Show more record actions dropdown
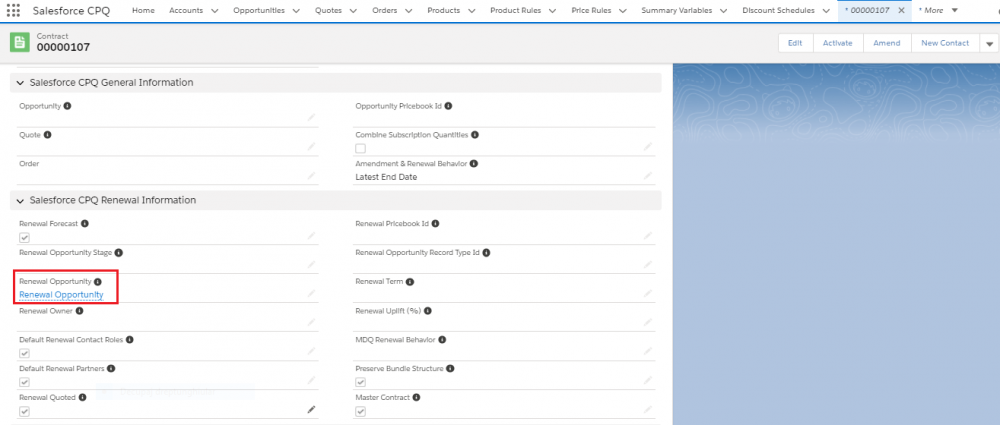Image resolution: width=1000 pixels, height=425 pixels. click(x=989, y=43)
